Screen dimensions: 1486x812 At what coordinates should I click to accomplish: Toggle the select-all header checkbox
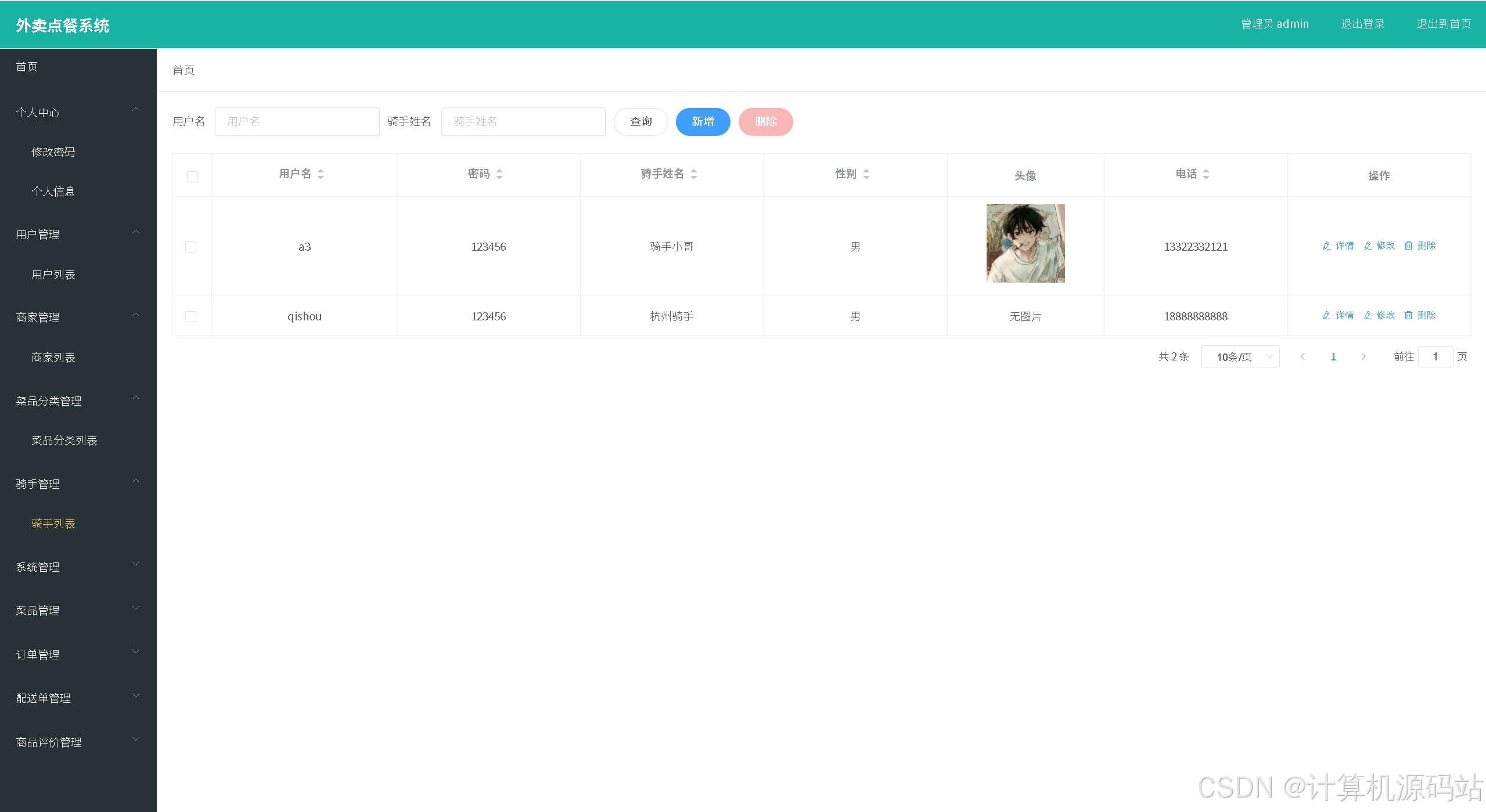pyautogui.click(x=192, y=176)
